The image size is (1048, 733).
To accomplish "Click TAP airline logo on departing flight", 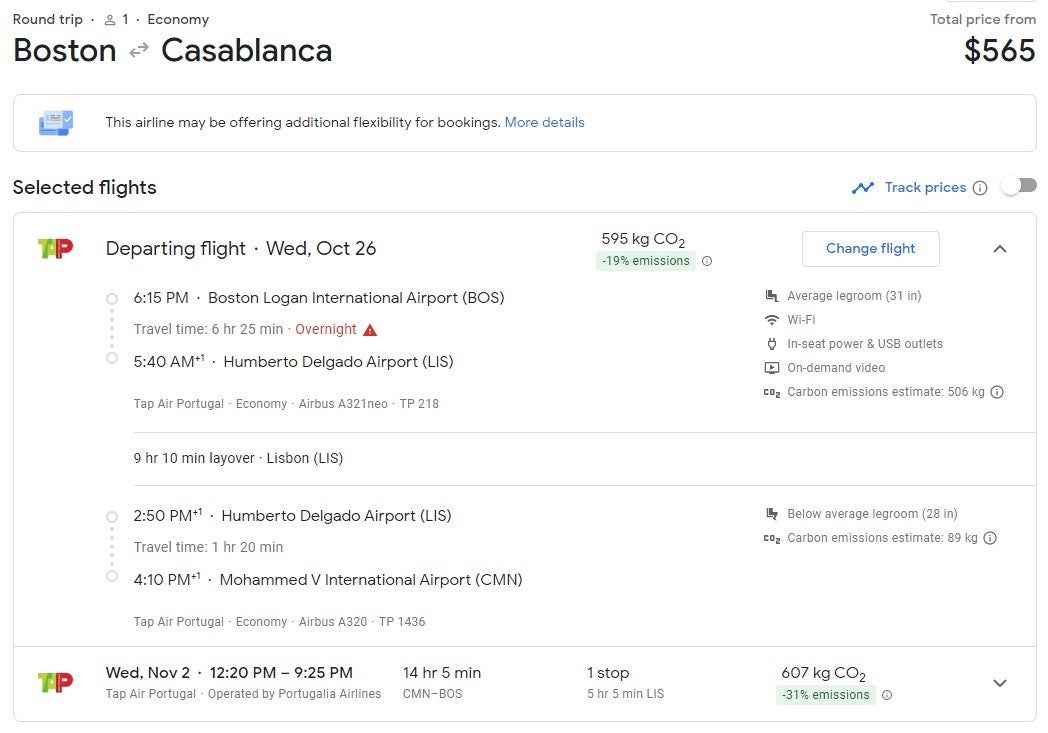I will [55, 248].
